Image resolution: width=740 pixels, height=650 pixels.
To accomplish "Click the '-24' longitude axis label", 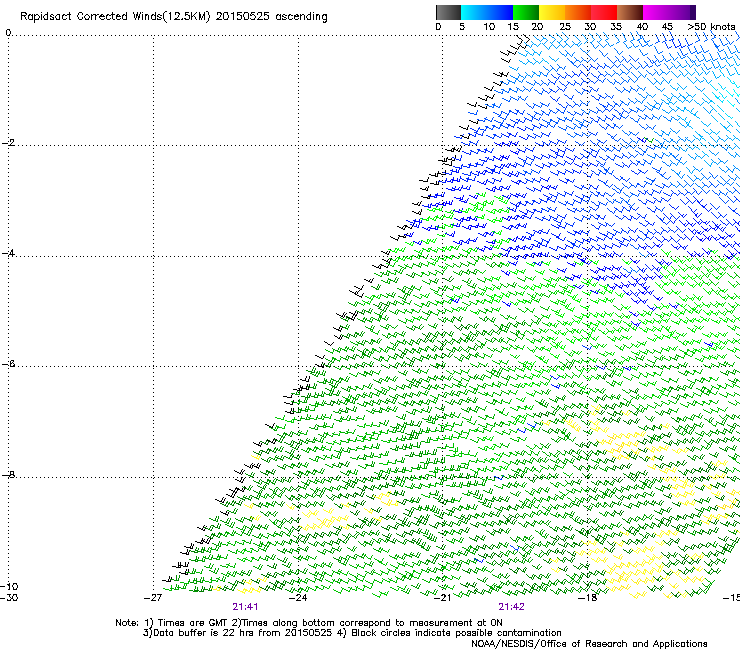I will coord(298,598).
